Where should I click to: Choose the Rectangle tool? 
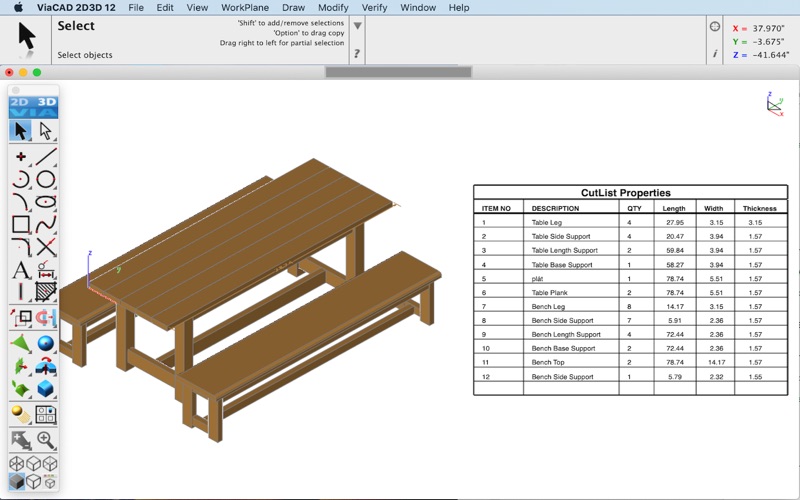coord(20,226)
